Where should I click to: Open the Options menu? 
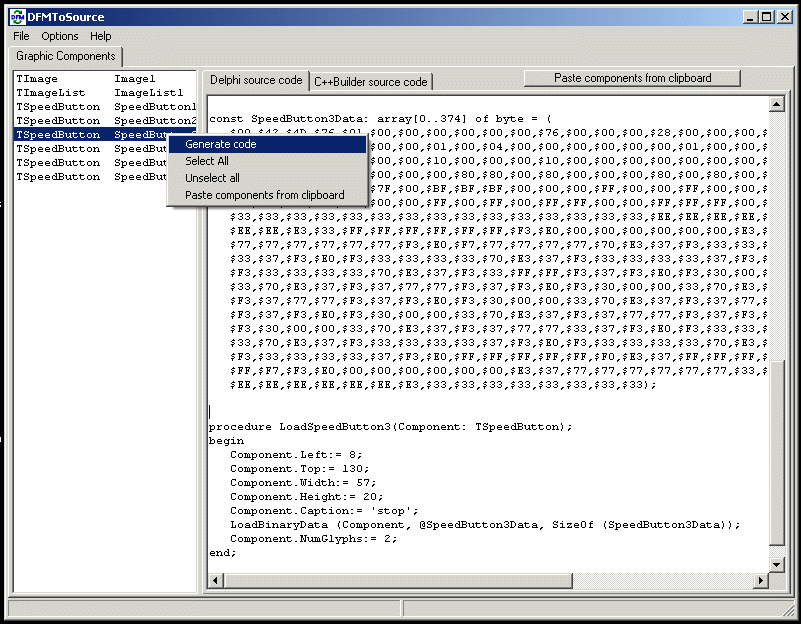[60, 36]
